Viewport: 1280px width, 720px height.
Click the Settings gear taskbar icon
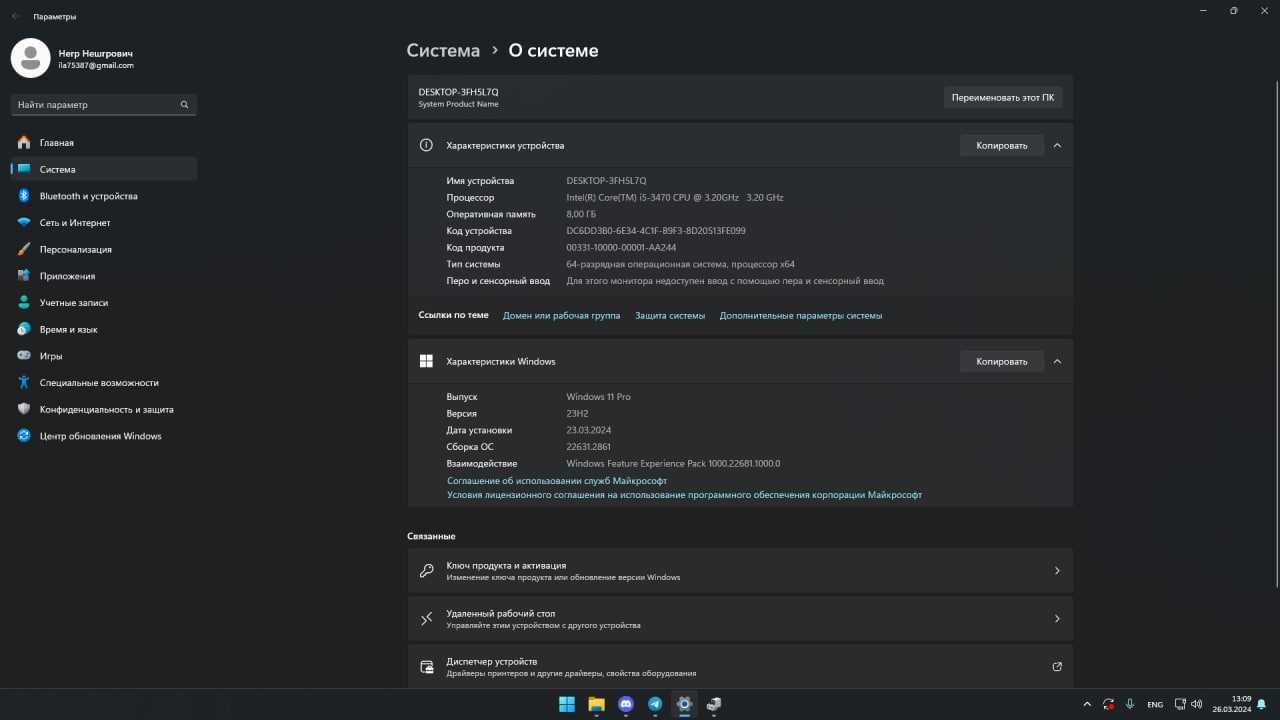point(684,704)
